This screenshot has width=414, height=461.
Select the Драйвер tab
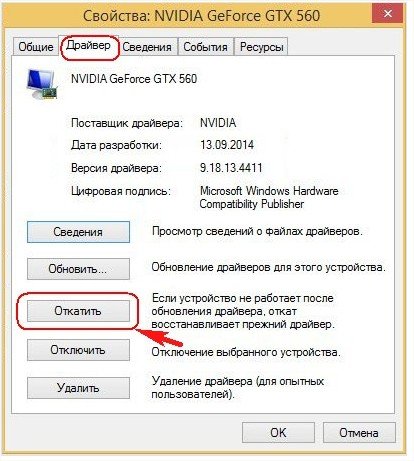(x=88, y=45)
